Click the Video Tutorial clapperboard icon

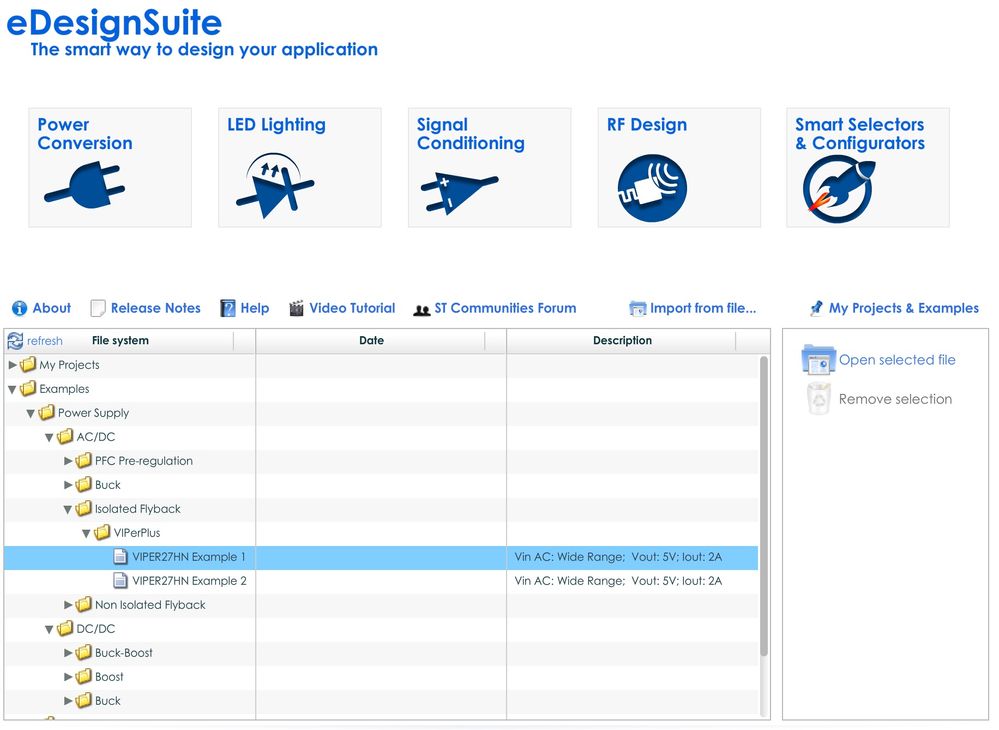[x=296, y=308]
